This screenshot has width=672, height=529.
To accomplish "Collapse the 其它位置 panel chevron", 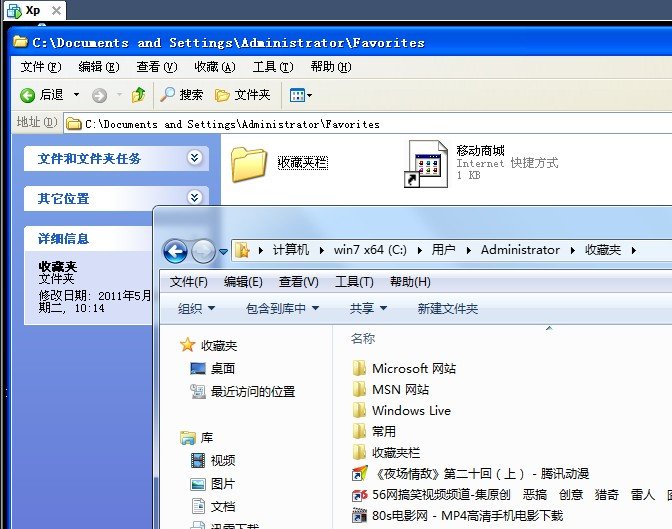I will (195, 197).
